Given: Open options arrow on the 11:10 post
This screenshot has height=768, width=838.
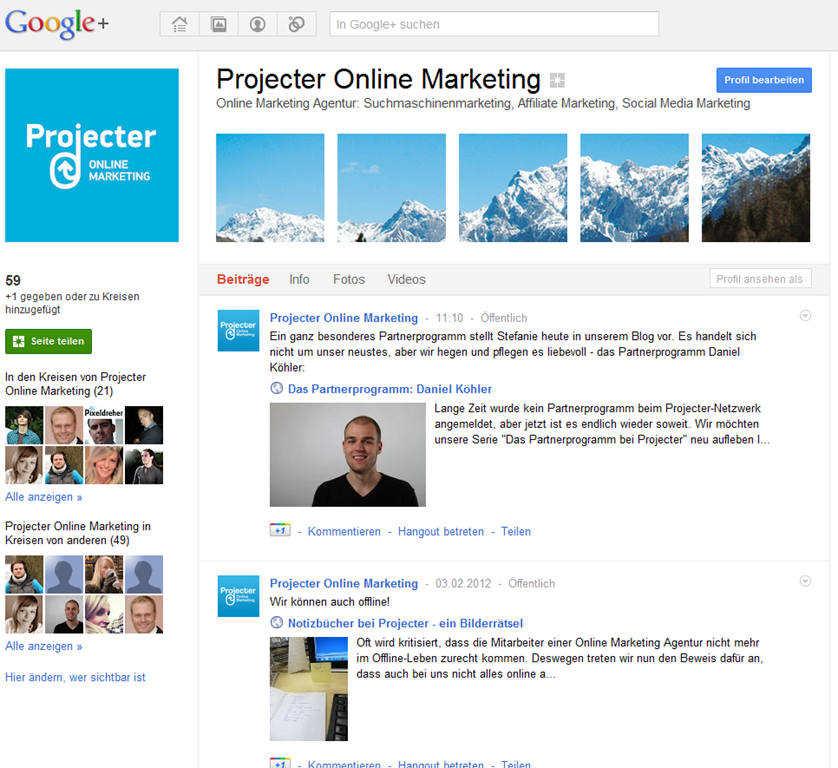Looking at the screenshot, I should click(x=805, y=316).
